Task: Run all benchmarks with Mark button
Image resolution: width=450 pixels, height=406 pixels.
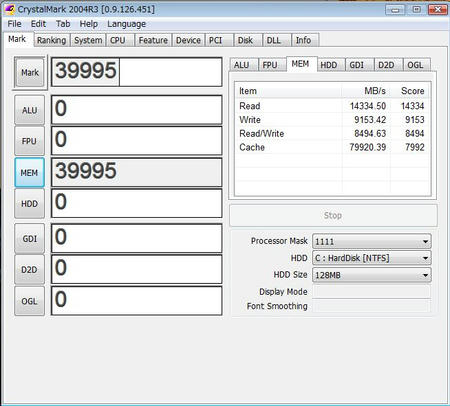Action: [x=30, y=72]
